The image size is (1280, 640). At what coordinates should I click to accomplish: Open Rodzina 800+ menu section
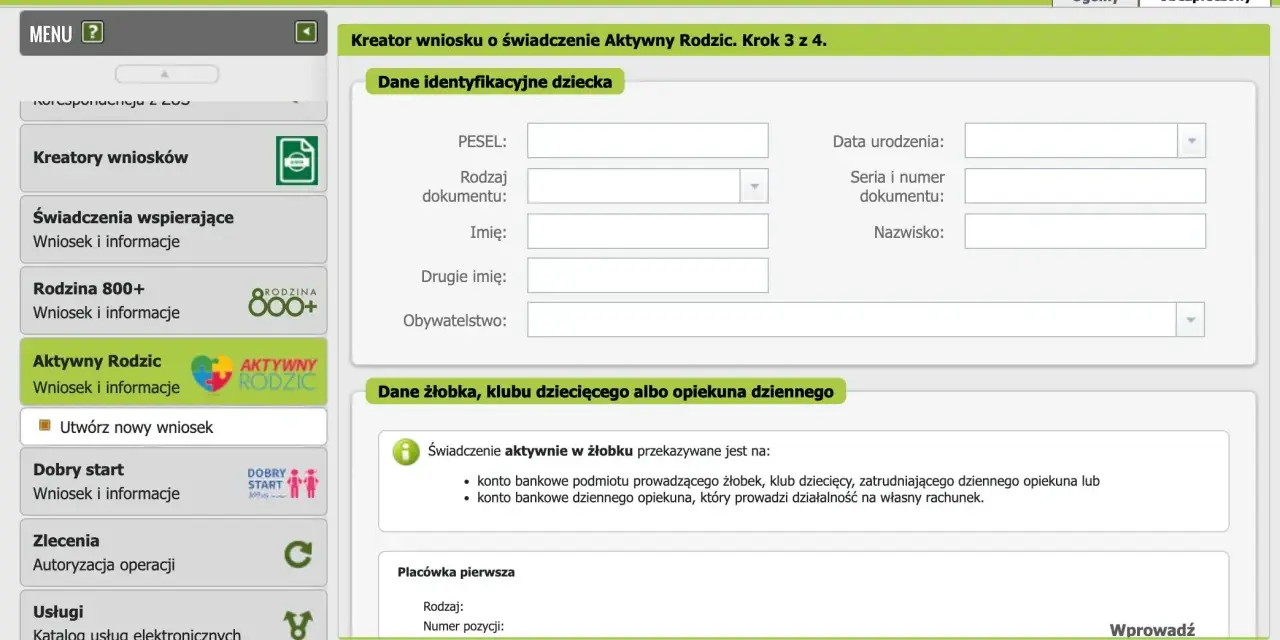(173, 300)
